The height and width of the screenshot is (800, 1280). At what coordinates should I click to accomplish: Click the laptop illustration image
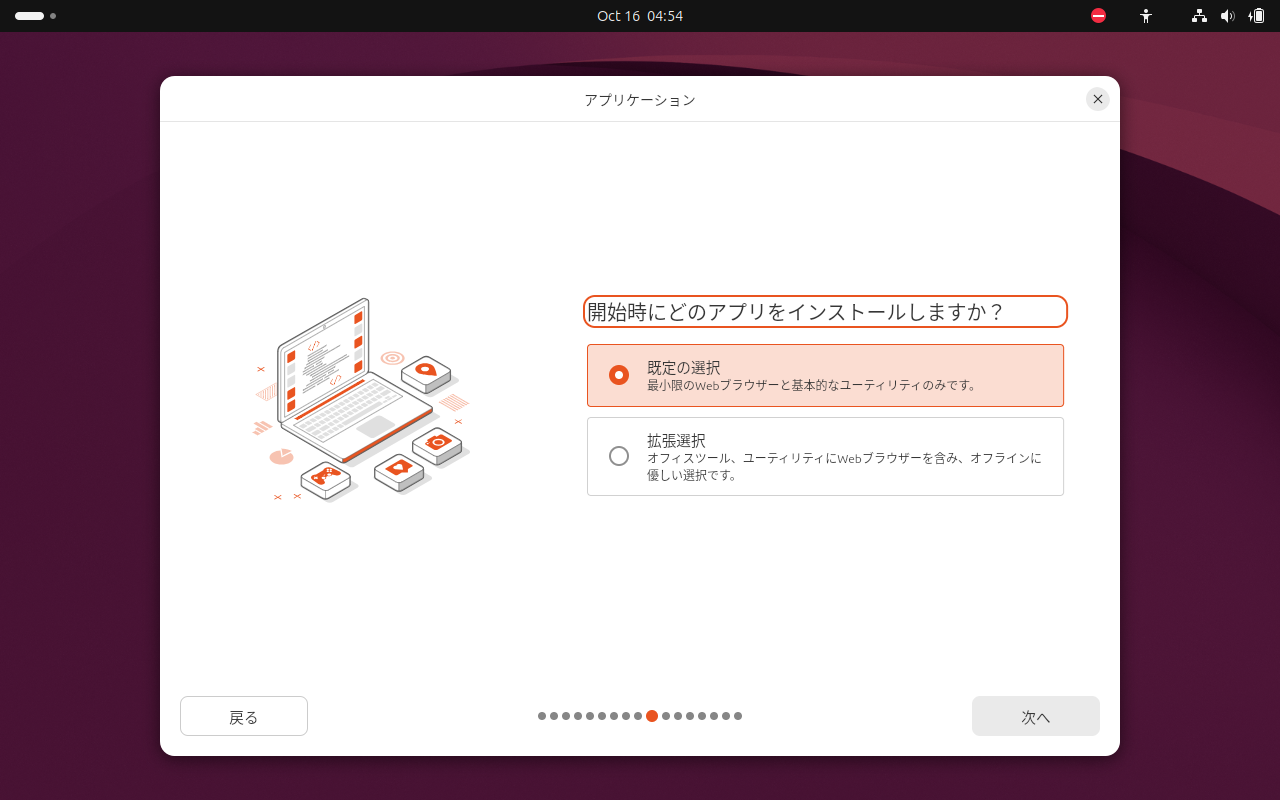[362, 400]
